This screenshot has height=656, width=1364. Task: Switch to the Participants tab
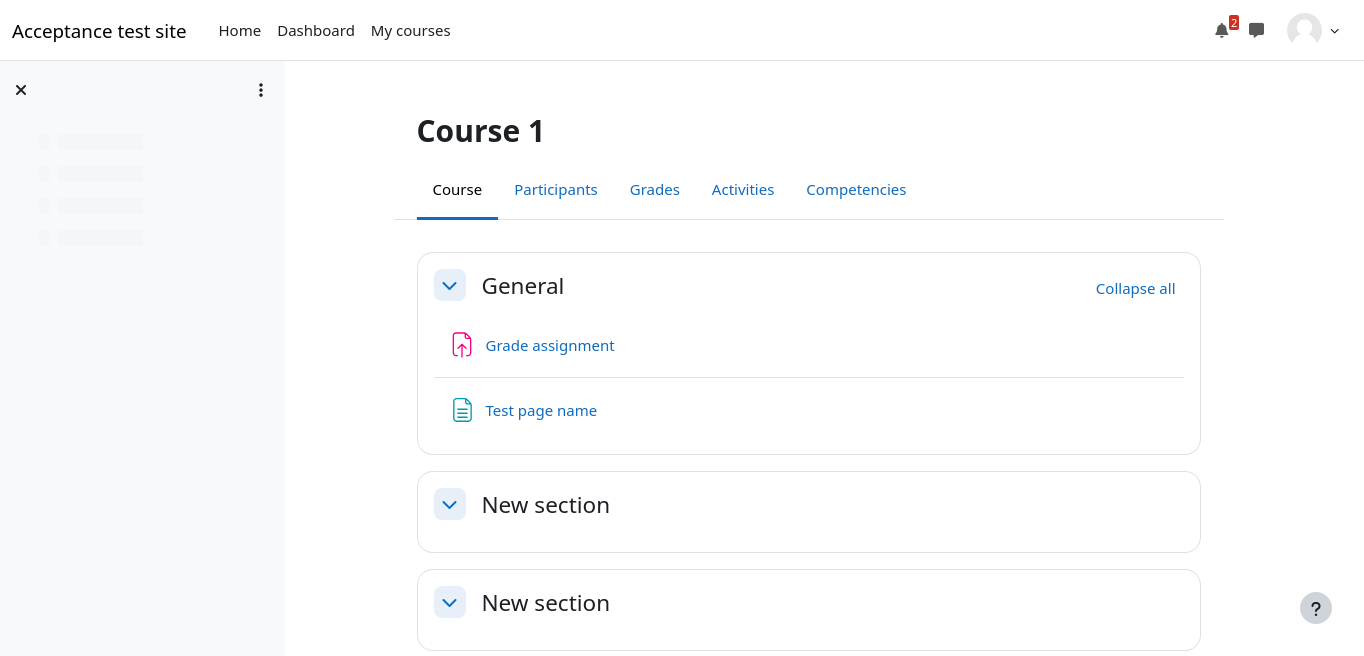click(x=555, y=190)
